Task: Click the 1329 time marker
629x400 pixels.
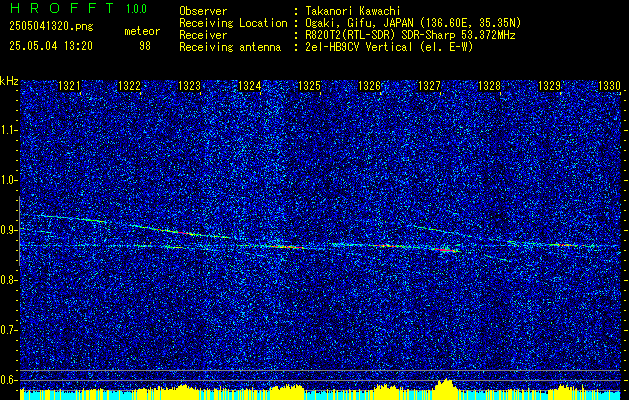Action: 550,85
